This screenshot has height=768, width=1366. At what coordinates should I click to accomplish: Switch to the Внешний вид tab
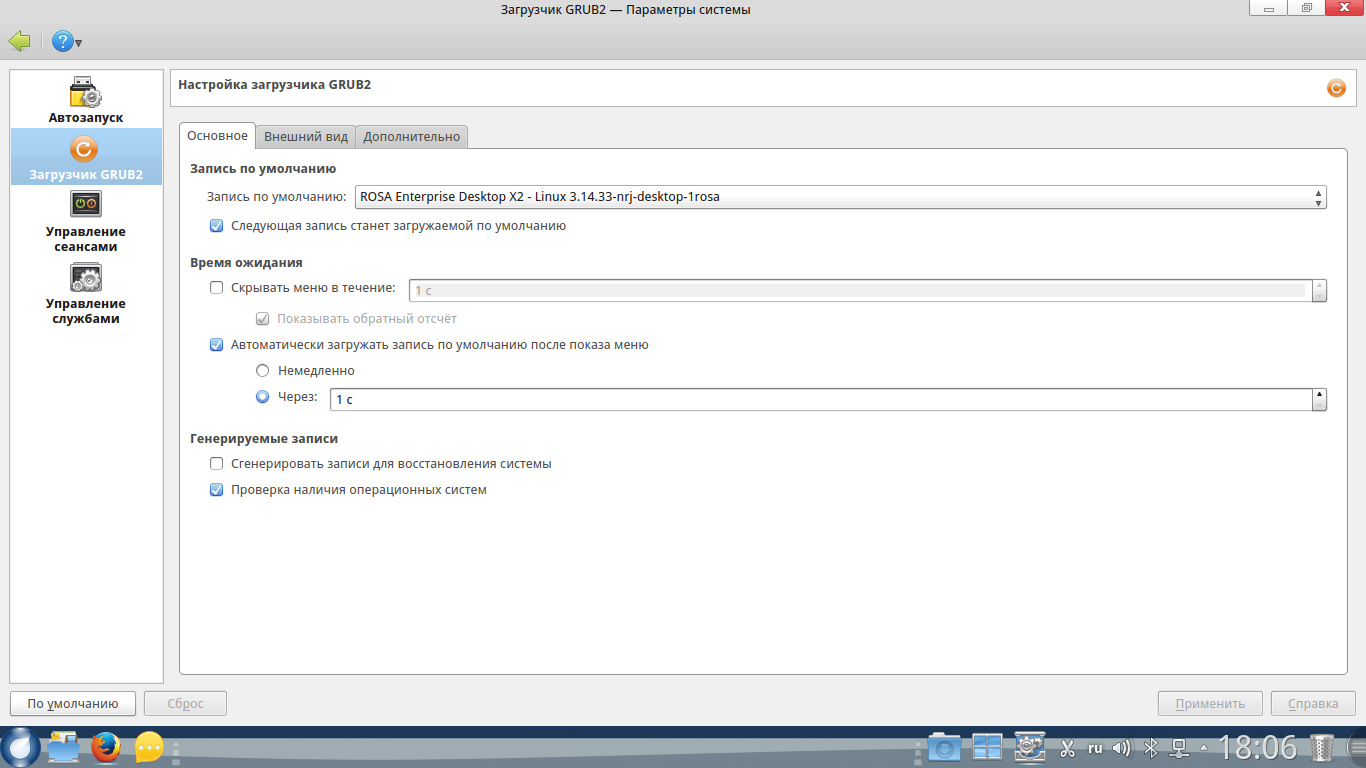tap(306, 137)
